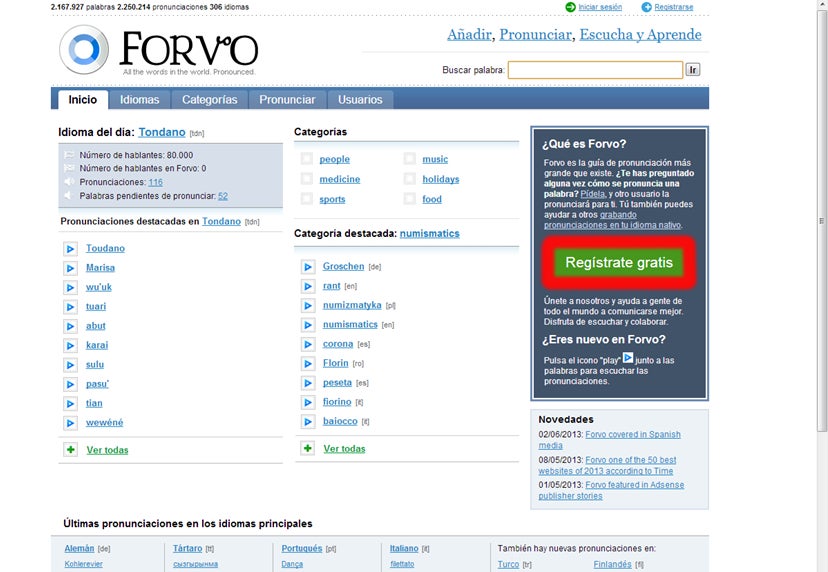The image size is (828, 572).
Task: Play the pronunciation of tuari
Action: coord(70,307)
